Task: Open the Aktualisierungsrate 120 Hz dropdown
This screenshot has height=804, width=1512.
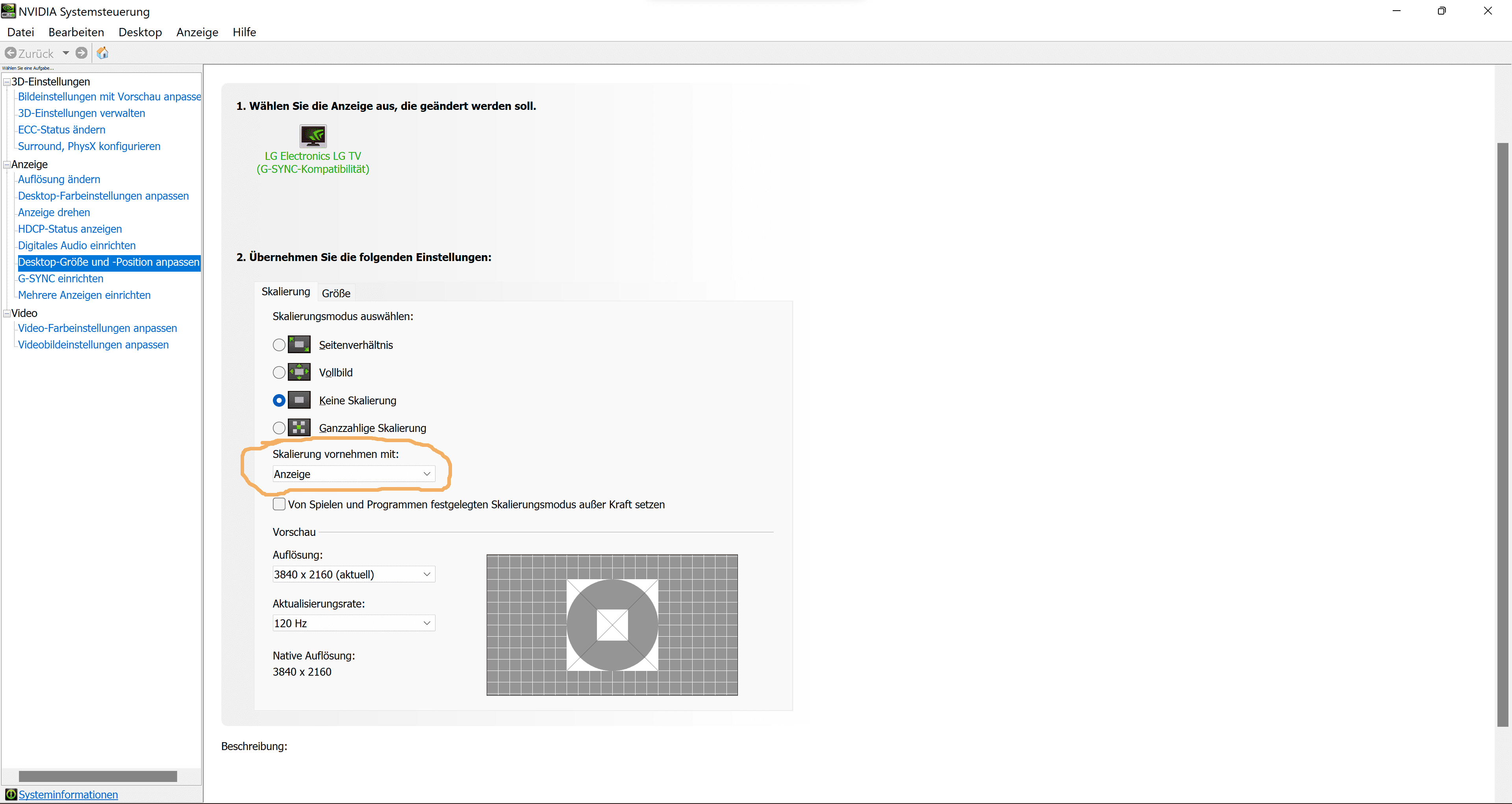Action: (x=354, y=623)
